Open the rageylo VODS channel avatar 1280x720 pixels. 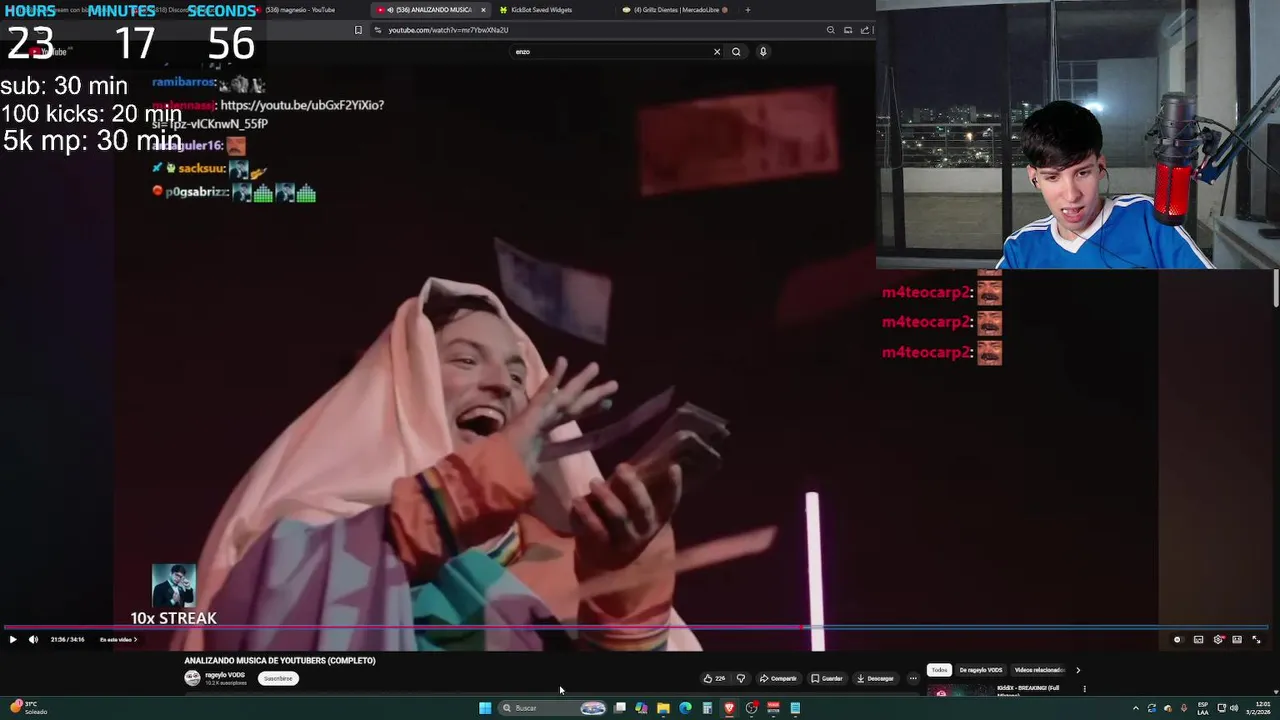pos(192,678)
